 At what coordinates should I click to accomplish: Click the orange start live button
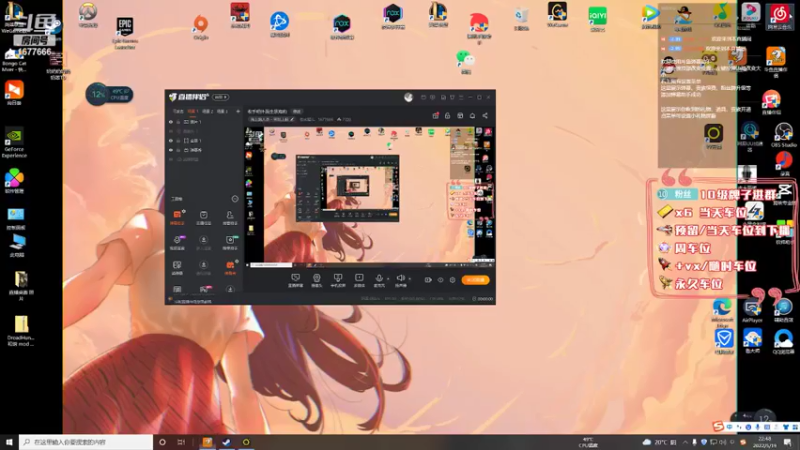[x=476, y=280]
